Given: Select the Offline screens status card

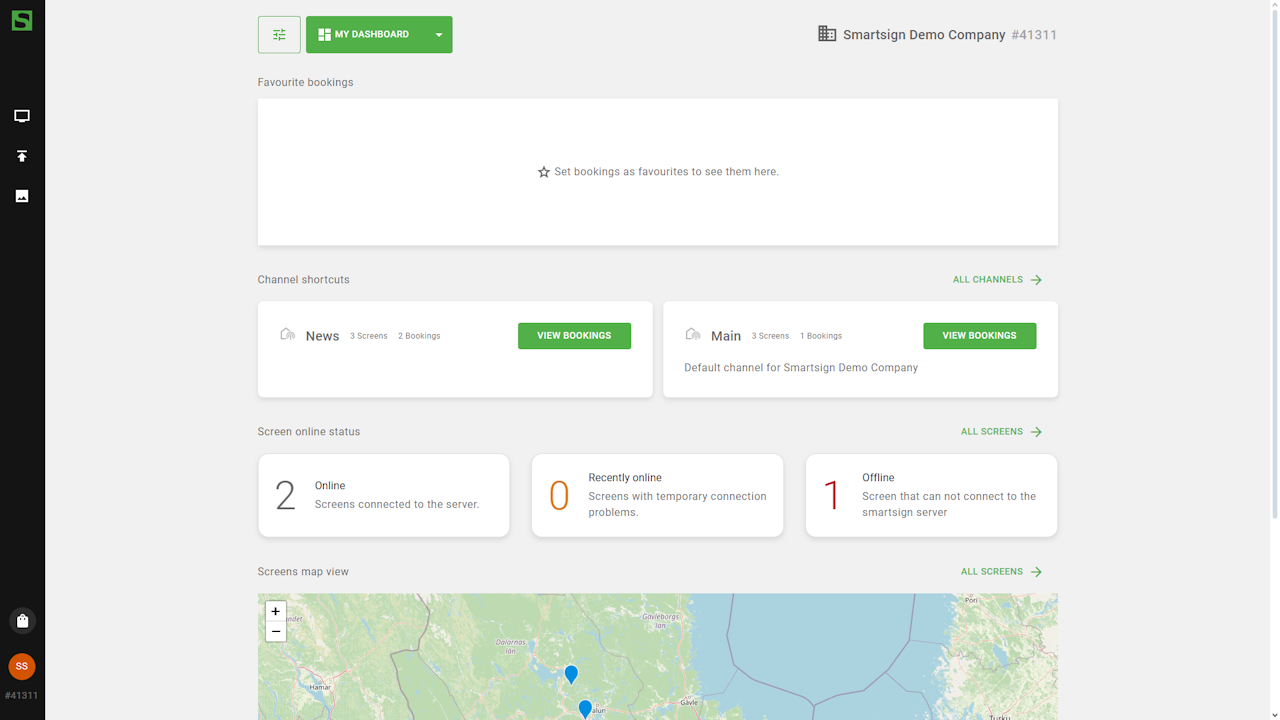Looking at the screenshot, I should (931, 496).
